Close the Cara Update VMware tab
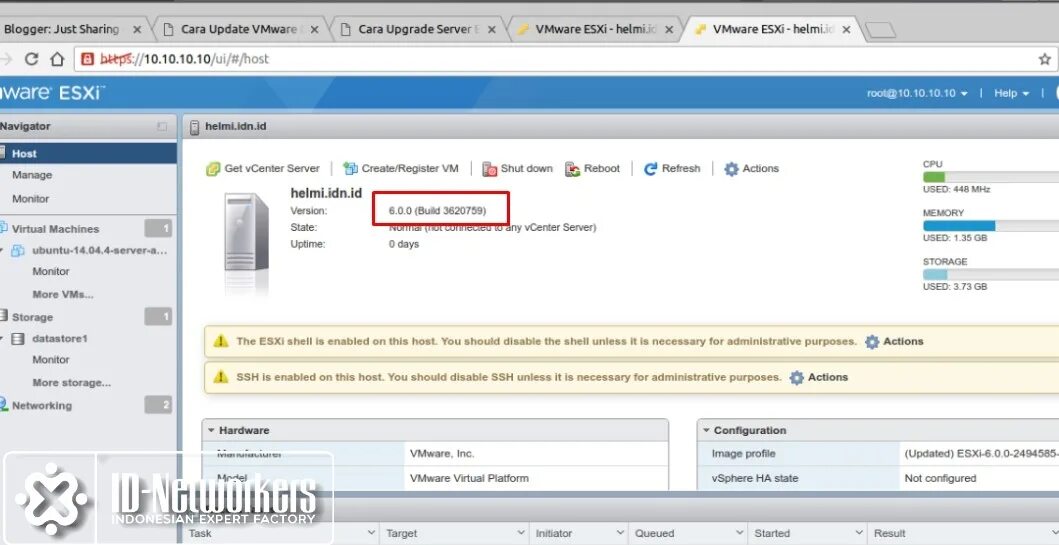 coord(313,30)
